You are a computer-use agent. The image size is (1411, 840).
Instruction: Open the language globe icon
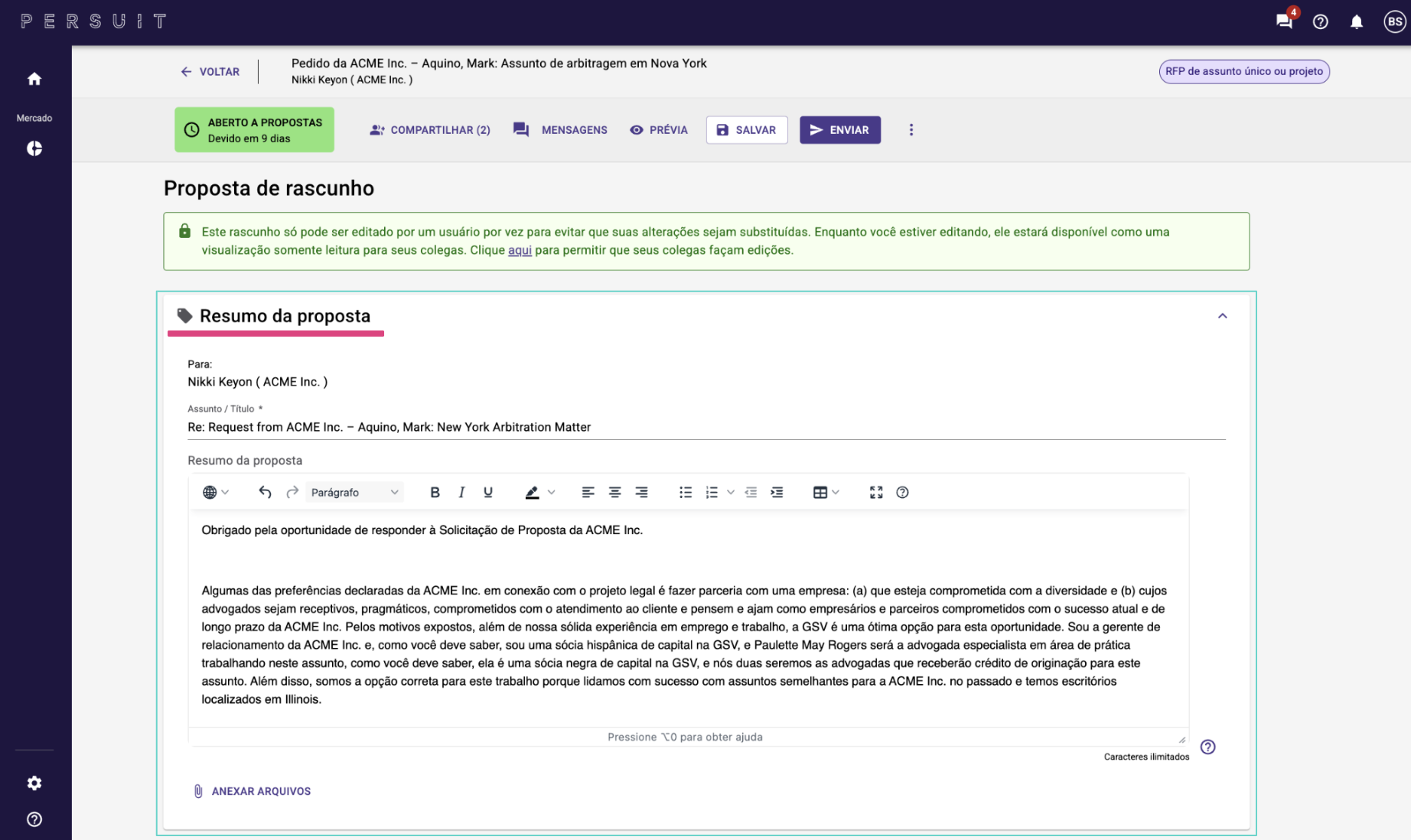(x=210, y=492)
